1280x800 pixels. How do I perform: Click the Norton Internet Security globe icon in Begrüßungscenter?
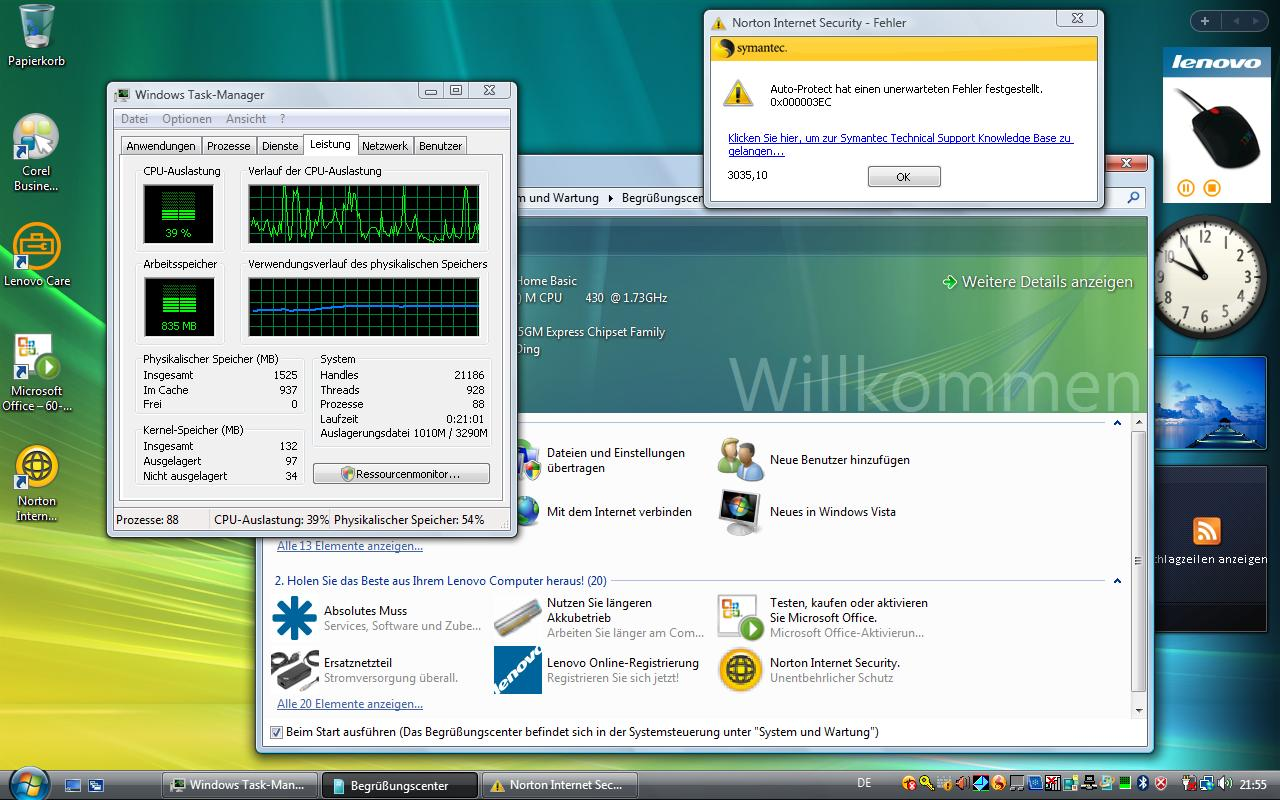740,670
